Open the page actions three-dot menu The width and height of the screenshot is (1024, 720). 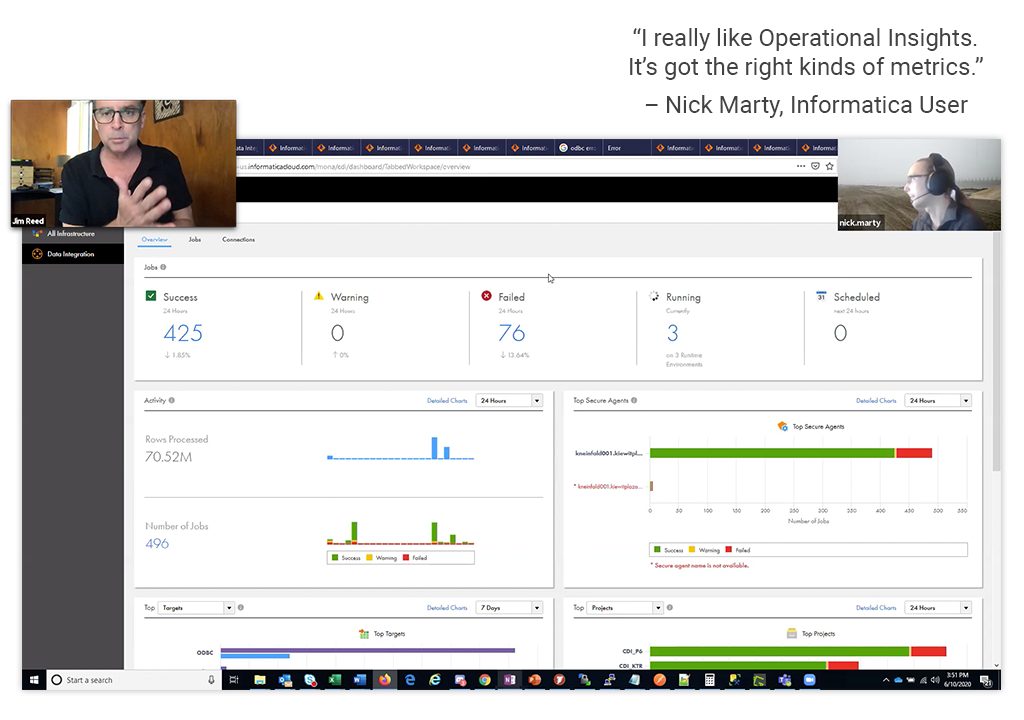[801, 166]
